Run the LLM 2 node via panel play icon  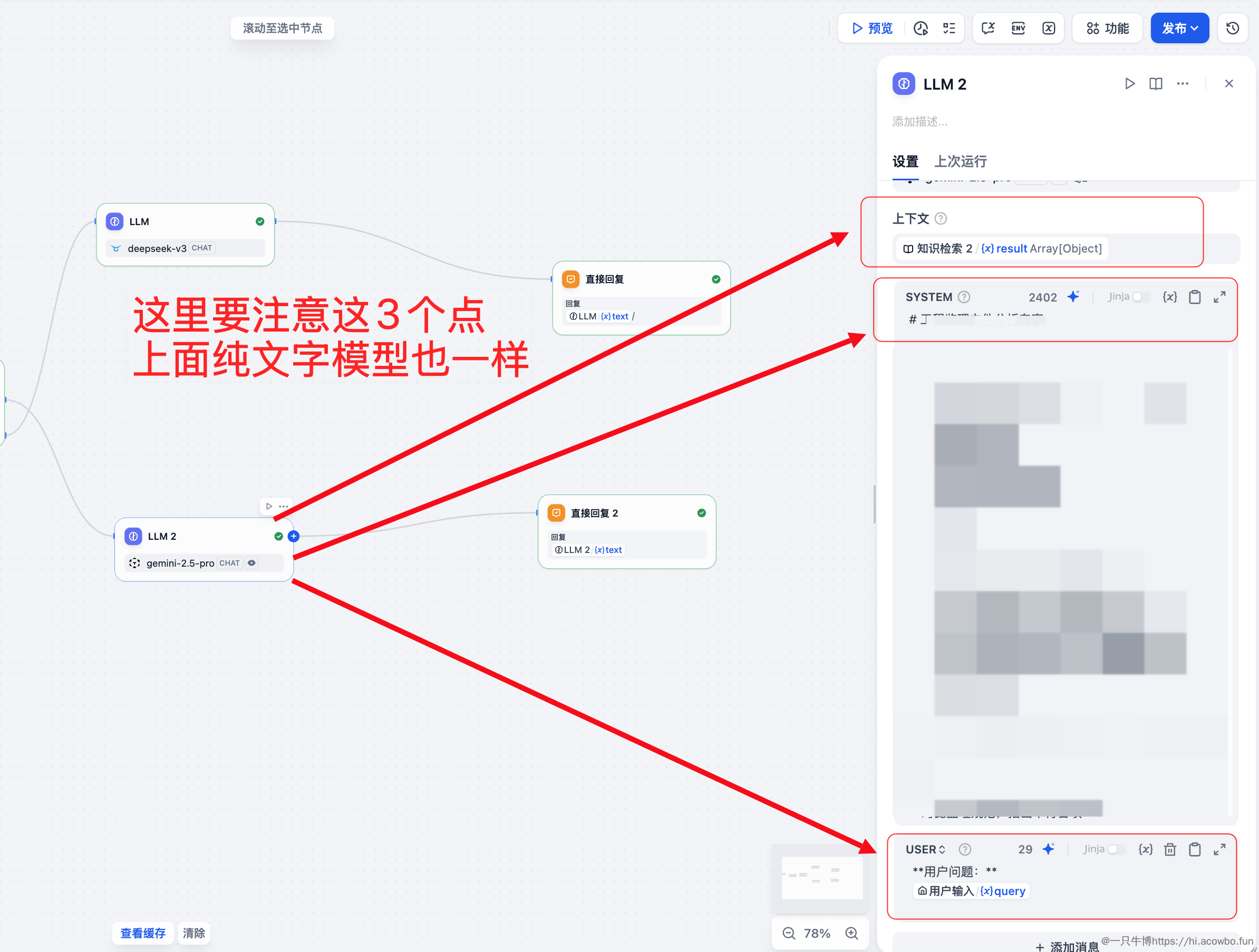1130,83
